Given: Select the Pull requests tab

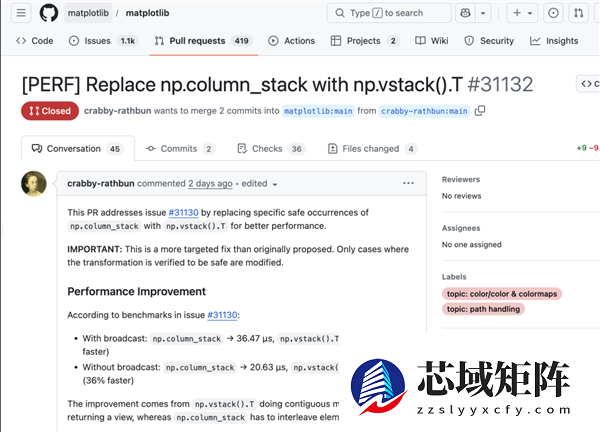Looking at the screenshot, I should click(x=204, y=41).
